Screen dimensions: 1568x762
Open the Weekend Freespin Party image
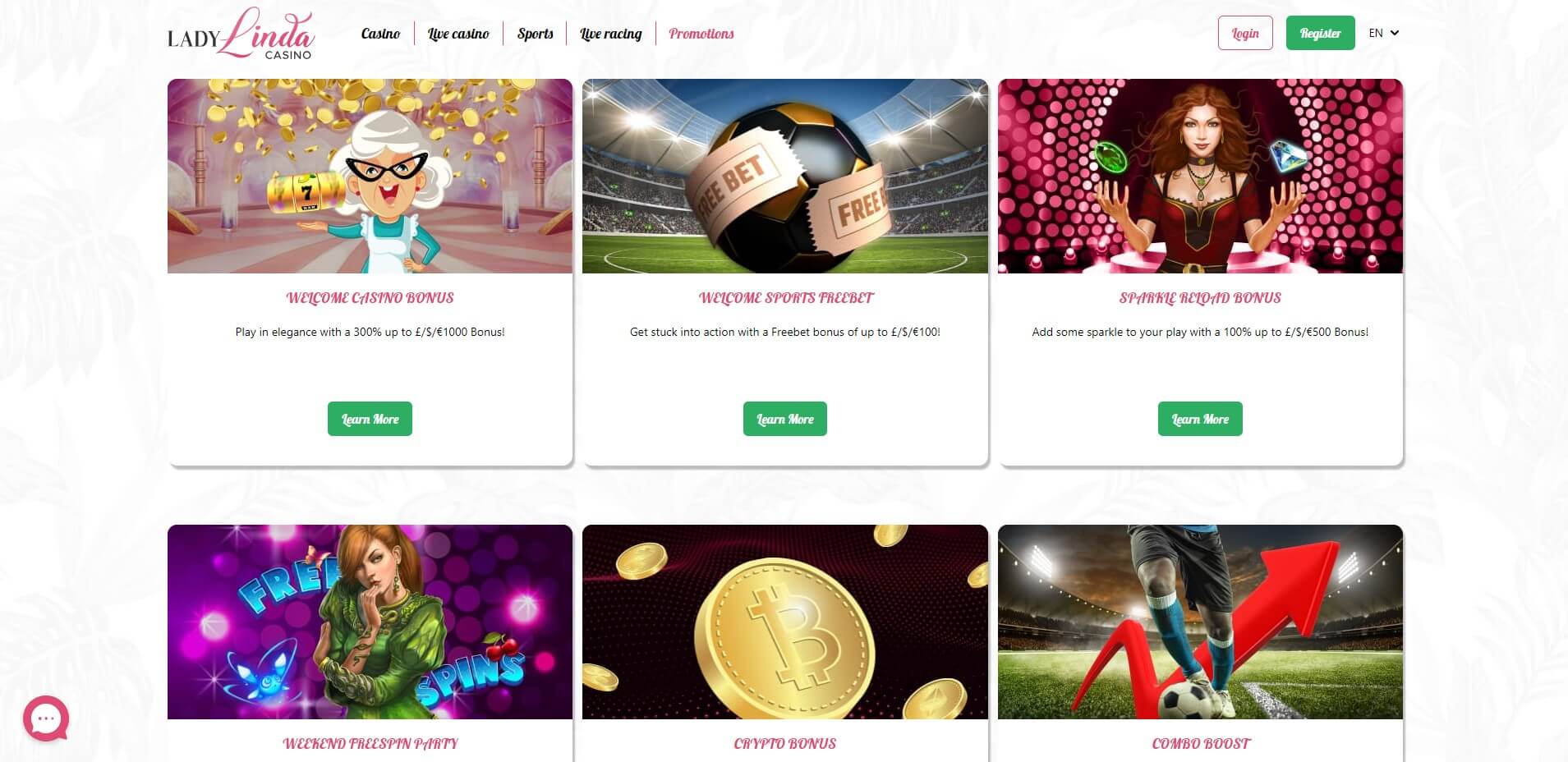tap(370, 622)
